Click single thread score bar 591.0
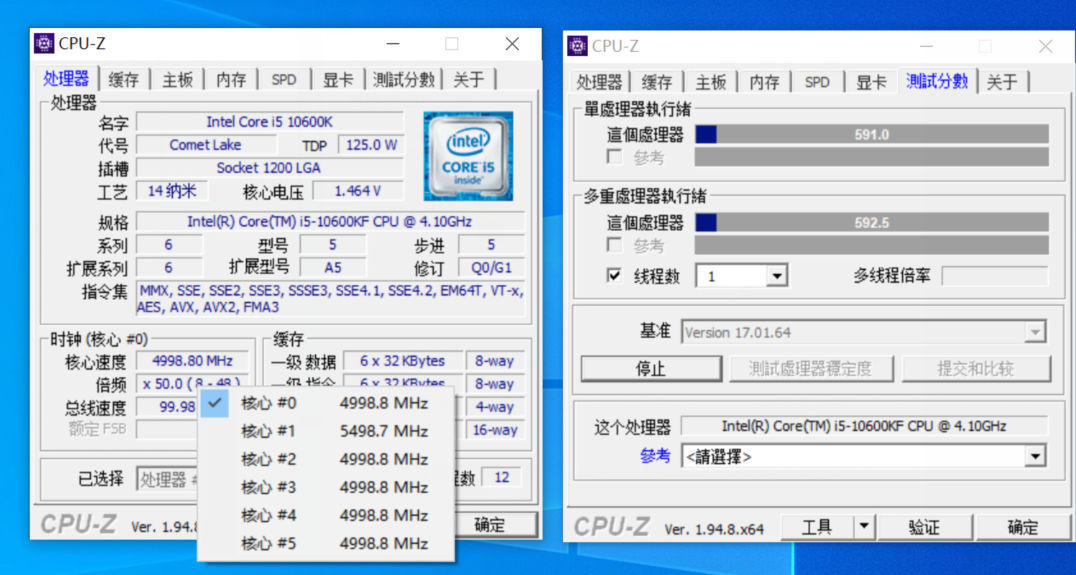Image resolution: width=1076 pixels, height=575 pixels. (872, 134)
